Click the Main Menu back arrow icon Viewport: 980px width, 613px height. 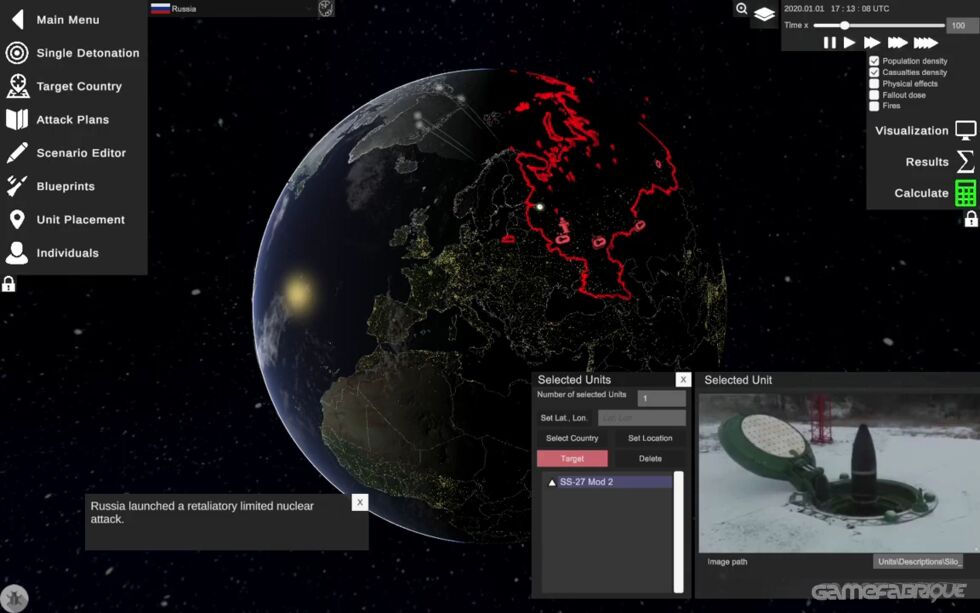(x=18, y=19)
